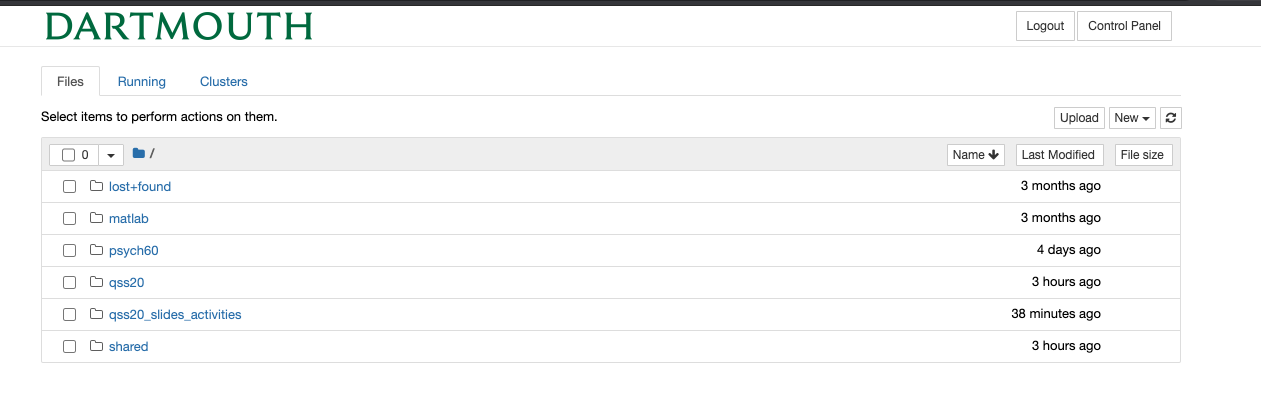Click the folder icon beside qss20
The width and height of the screenshot is (1261, 412).
[97, 282]
